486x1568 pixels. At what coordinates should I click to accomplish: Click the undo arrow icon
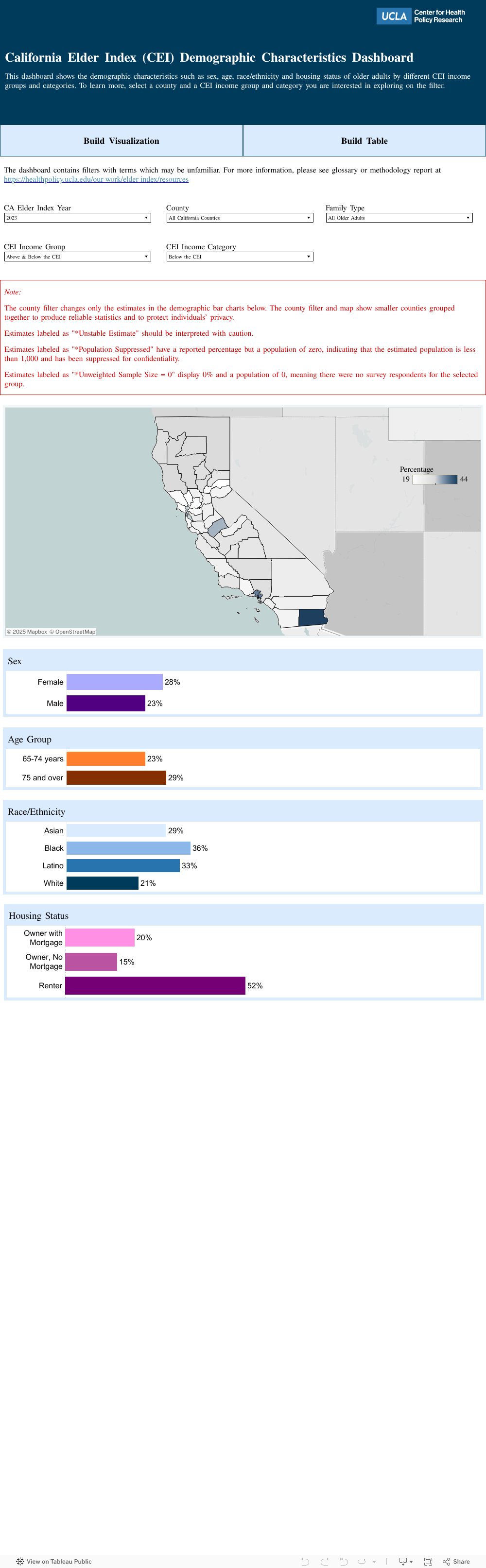(305, 1561)
